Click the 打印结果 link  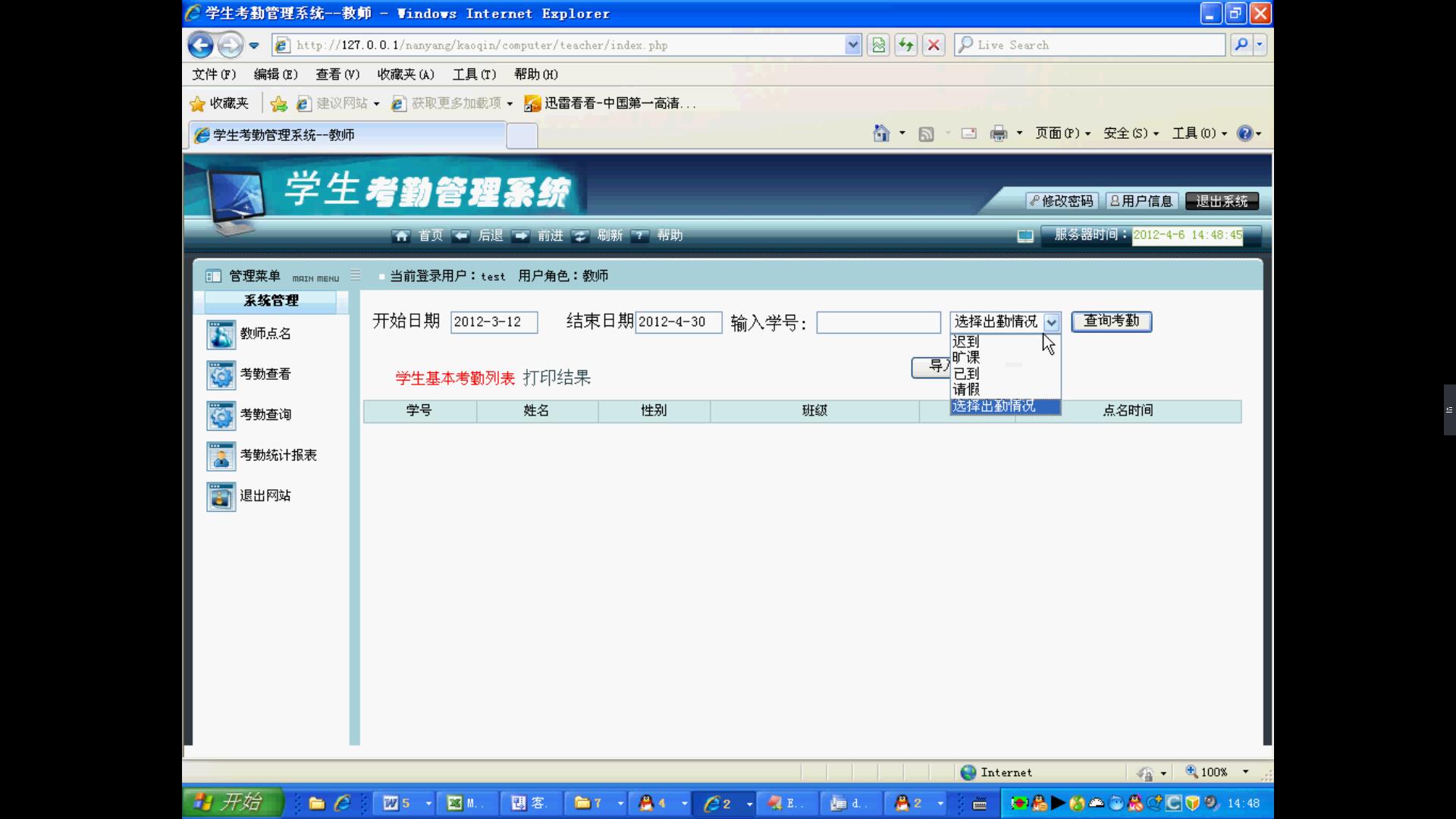[x=557, y=378]
